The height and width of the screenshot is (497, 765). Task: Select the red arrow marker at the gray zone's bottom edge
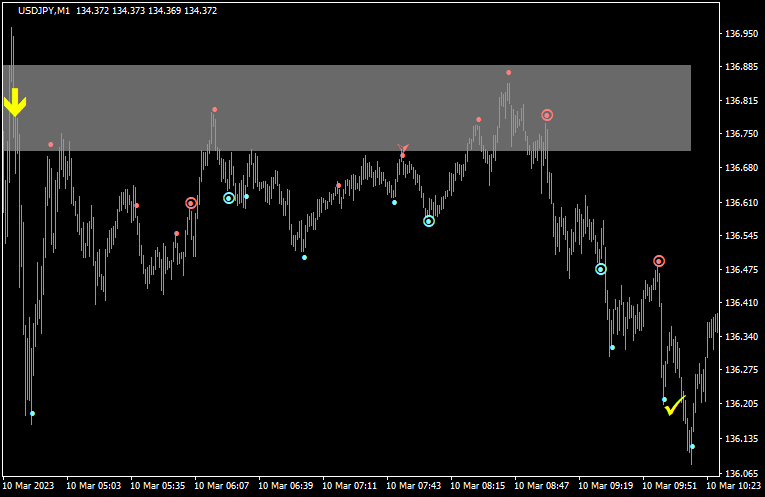(x=403, y=149)
